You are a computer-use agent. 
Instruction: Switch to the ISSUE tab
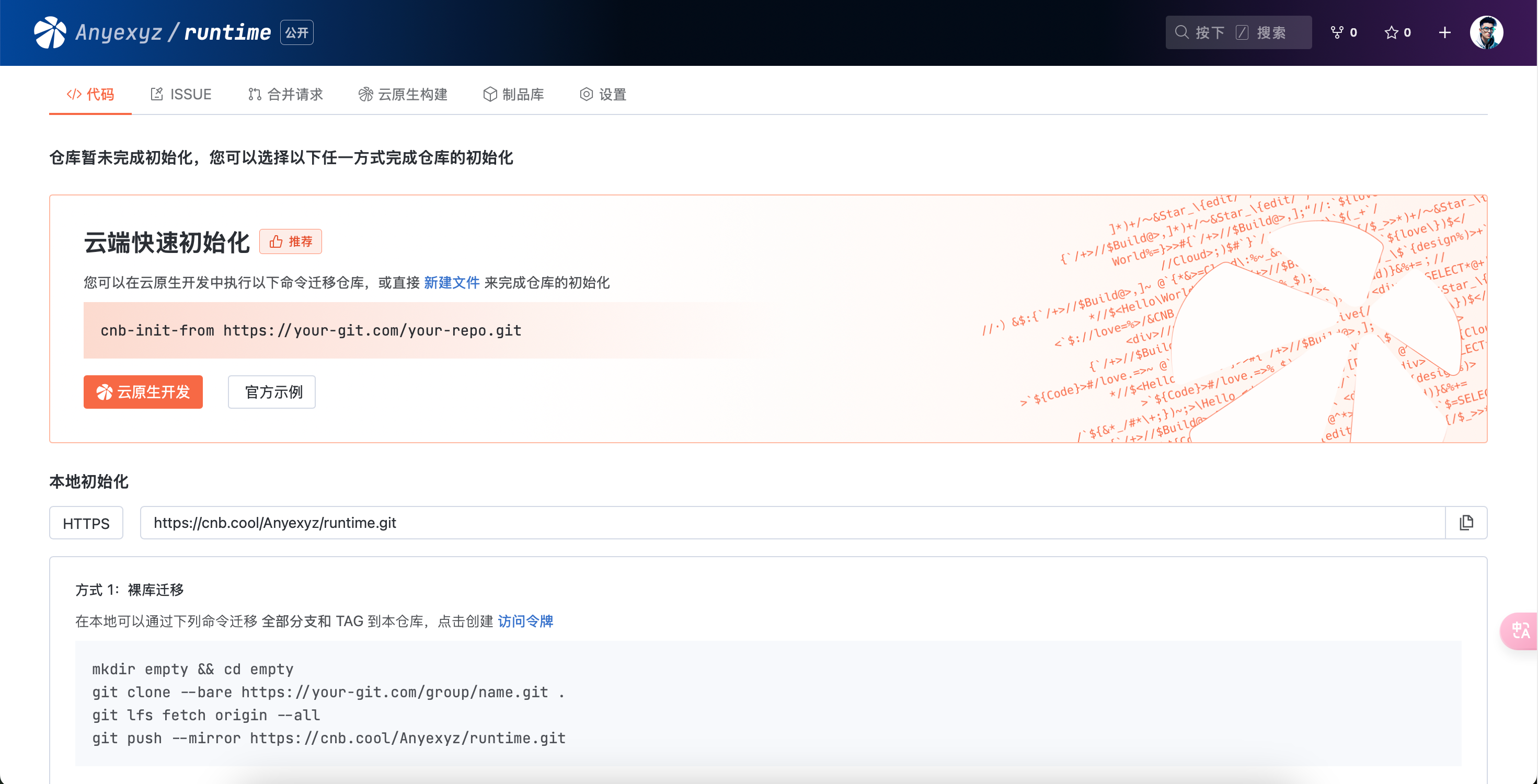[180, 94]
